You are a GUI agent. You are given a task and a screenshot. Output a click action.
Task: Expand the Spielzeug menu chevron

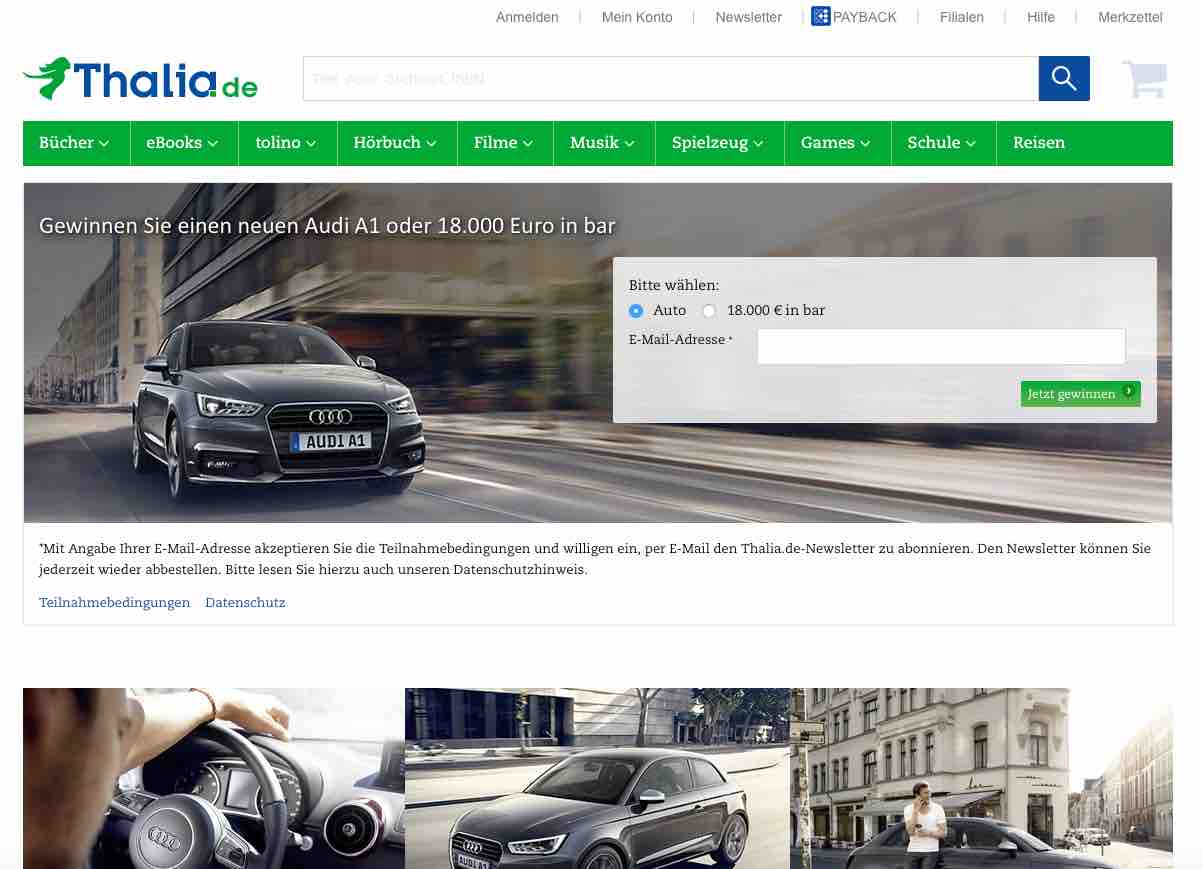pos(758,144)
